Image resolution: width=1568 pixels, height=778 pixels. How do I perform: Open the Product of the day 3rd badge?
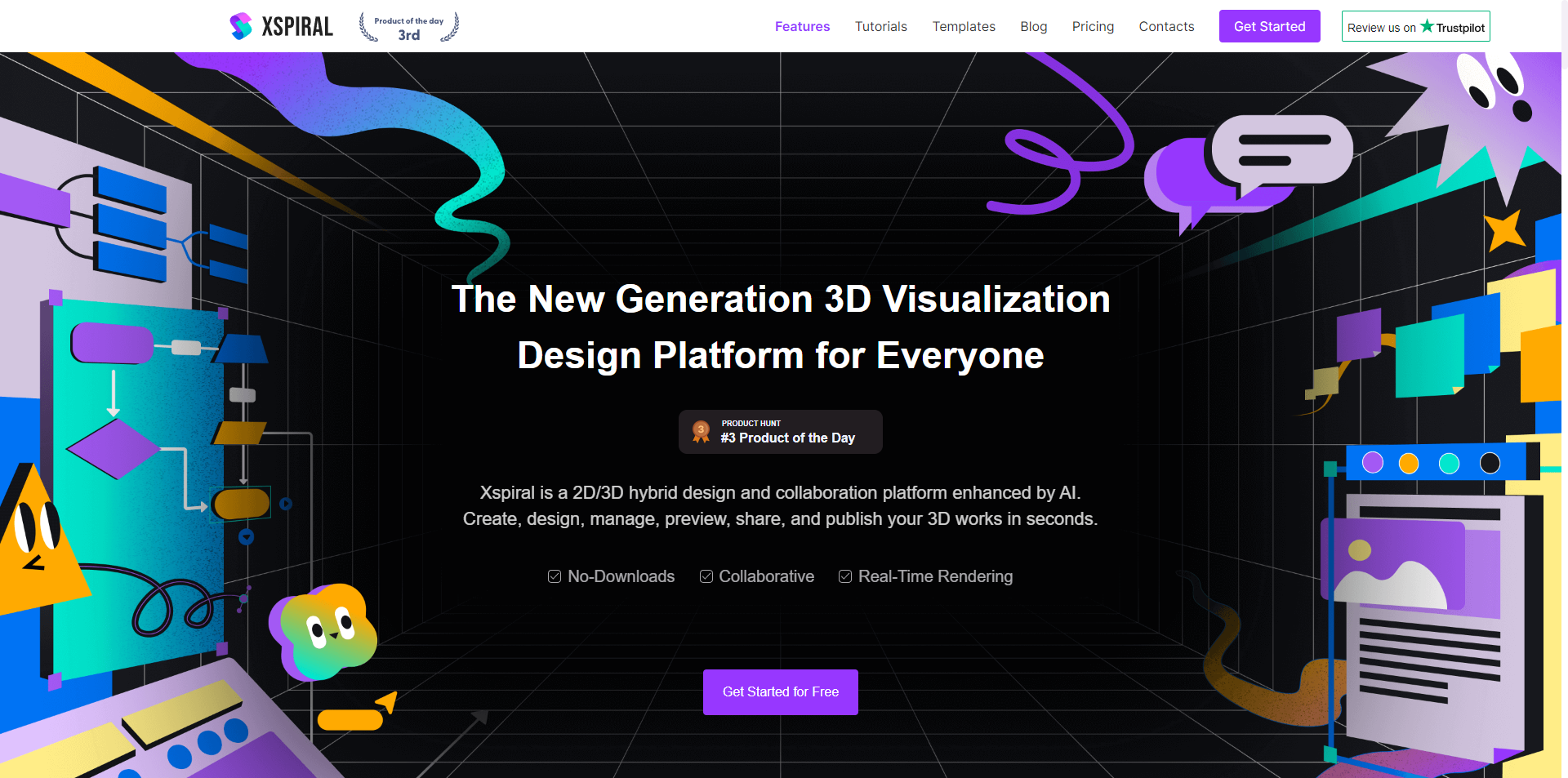(x=409, y=27)
